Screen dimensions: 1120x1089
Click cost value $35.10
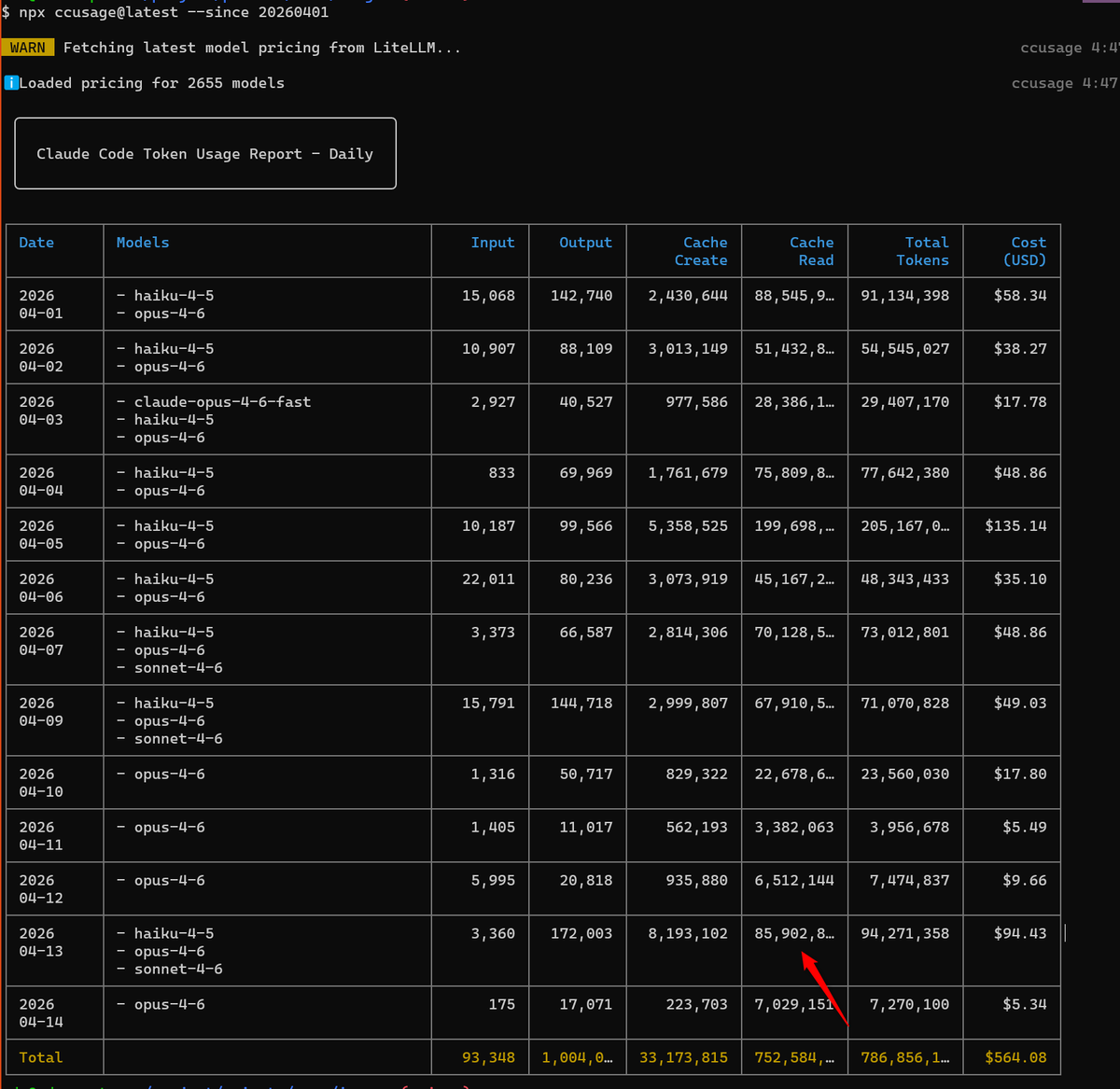pyautogui.click(x=1020, y=579)
